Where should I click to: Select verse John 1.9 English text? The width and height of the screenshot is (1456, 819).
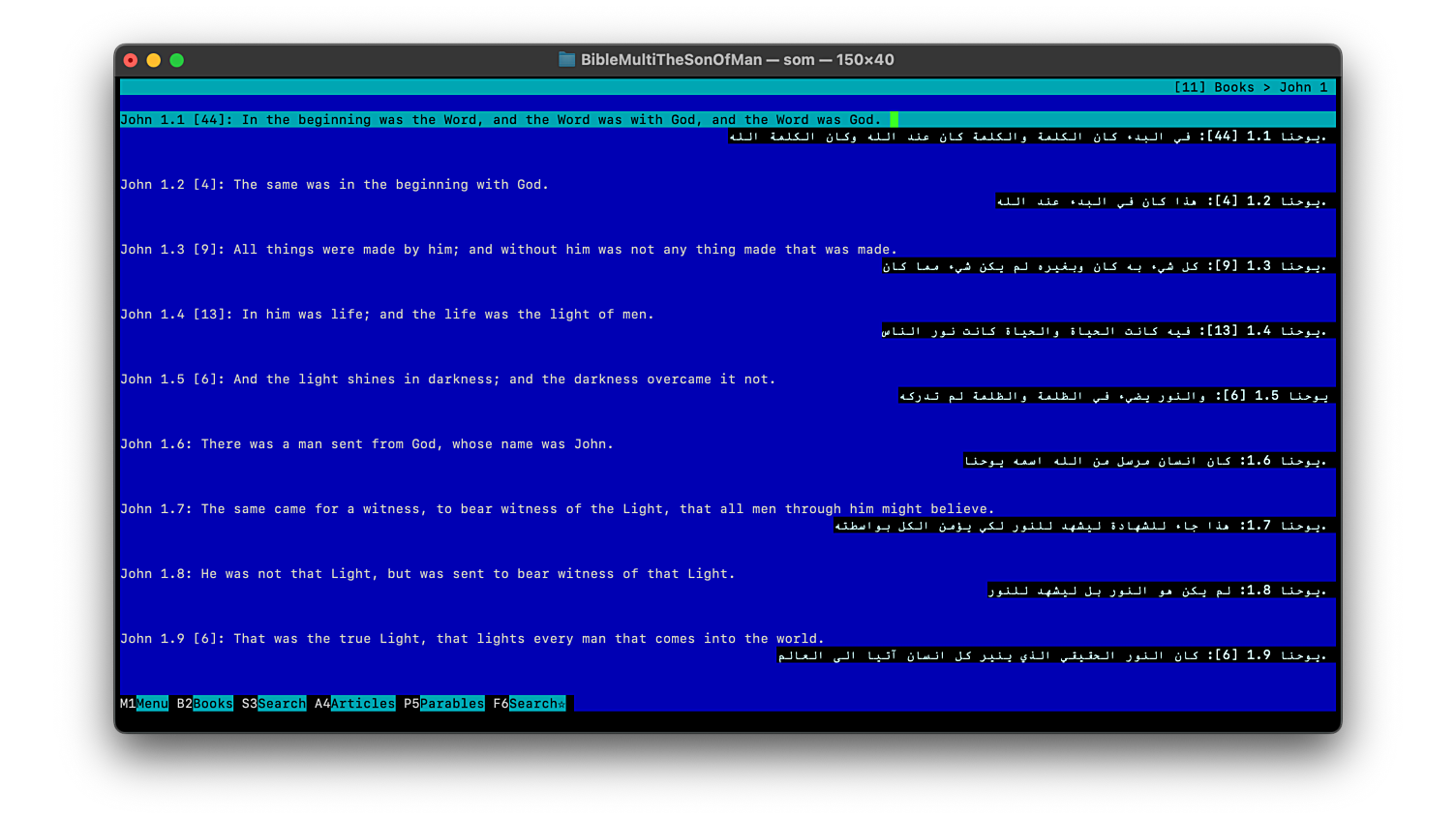tap(472, 639)
